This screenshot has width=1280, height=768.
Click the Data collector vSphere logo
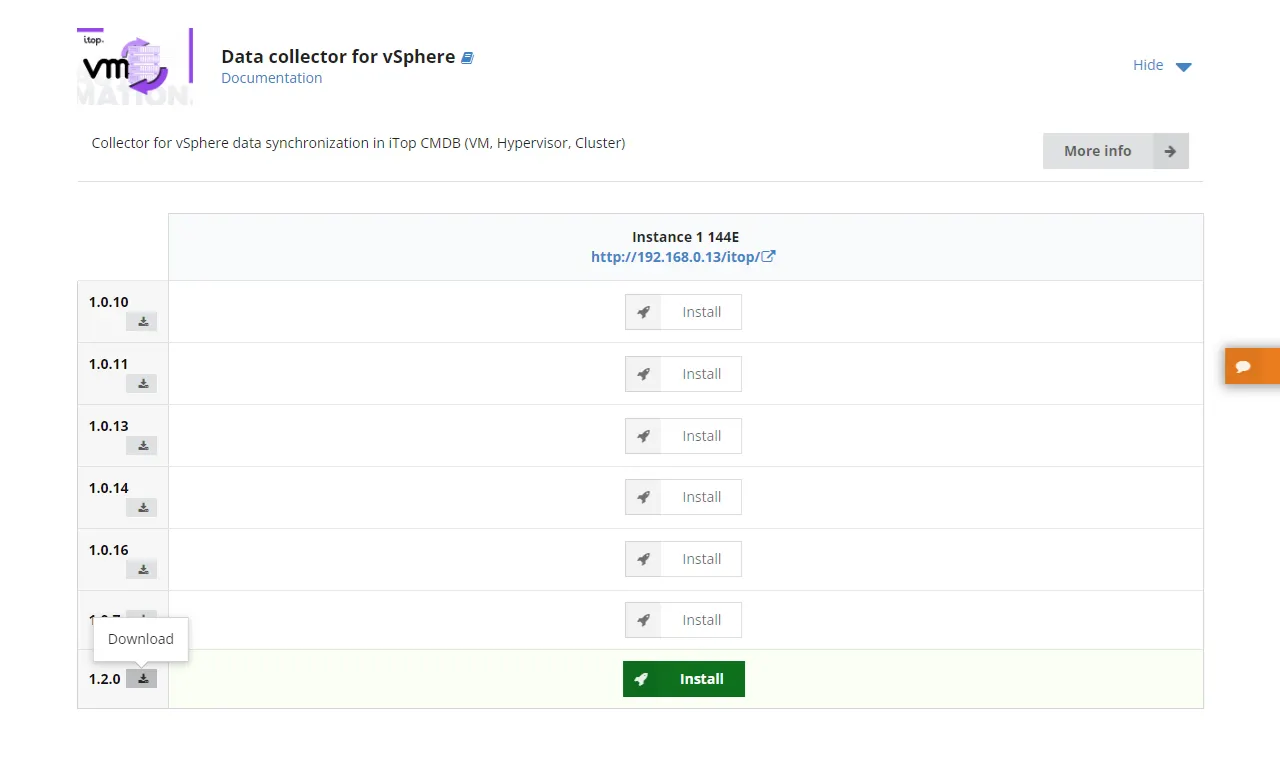pyautogui.click(x=135, y=67)
